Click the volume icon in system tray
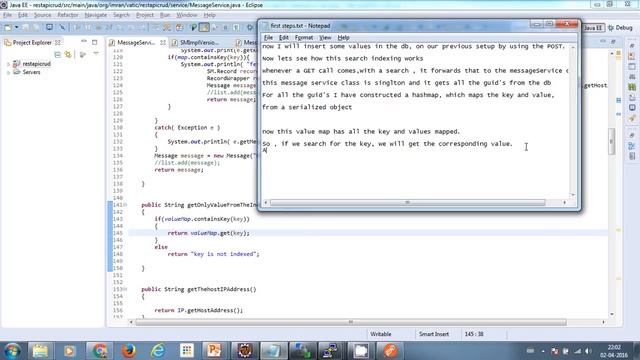This screenshot has height=360, width=640. [588, 351]
